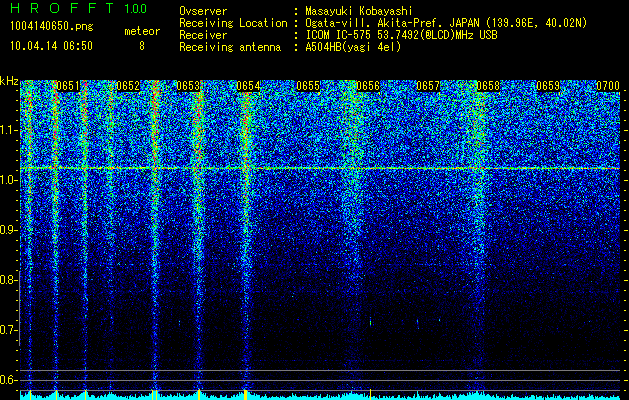This screenshot has height=400, width=629.
Task: Click the 0659 time marker
Action: tap(548, 86)
